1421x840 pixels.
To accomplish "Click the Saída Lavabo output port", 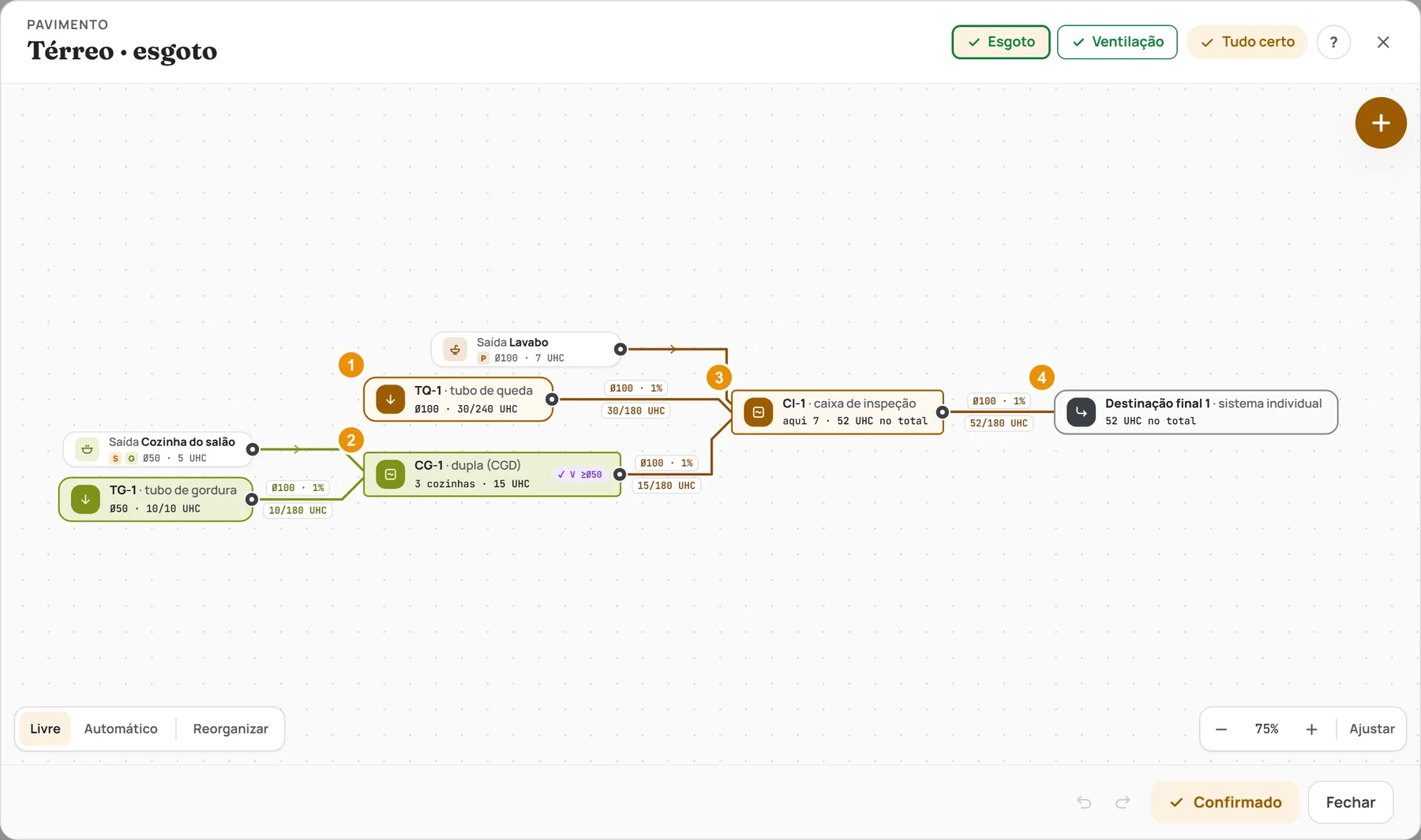I will pos(621,349).
